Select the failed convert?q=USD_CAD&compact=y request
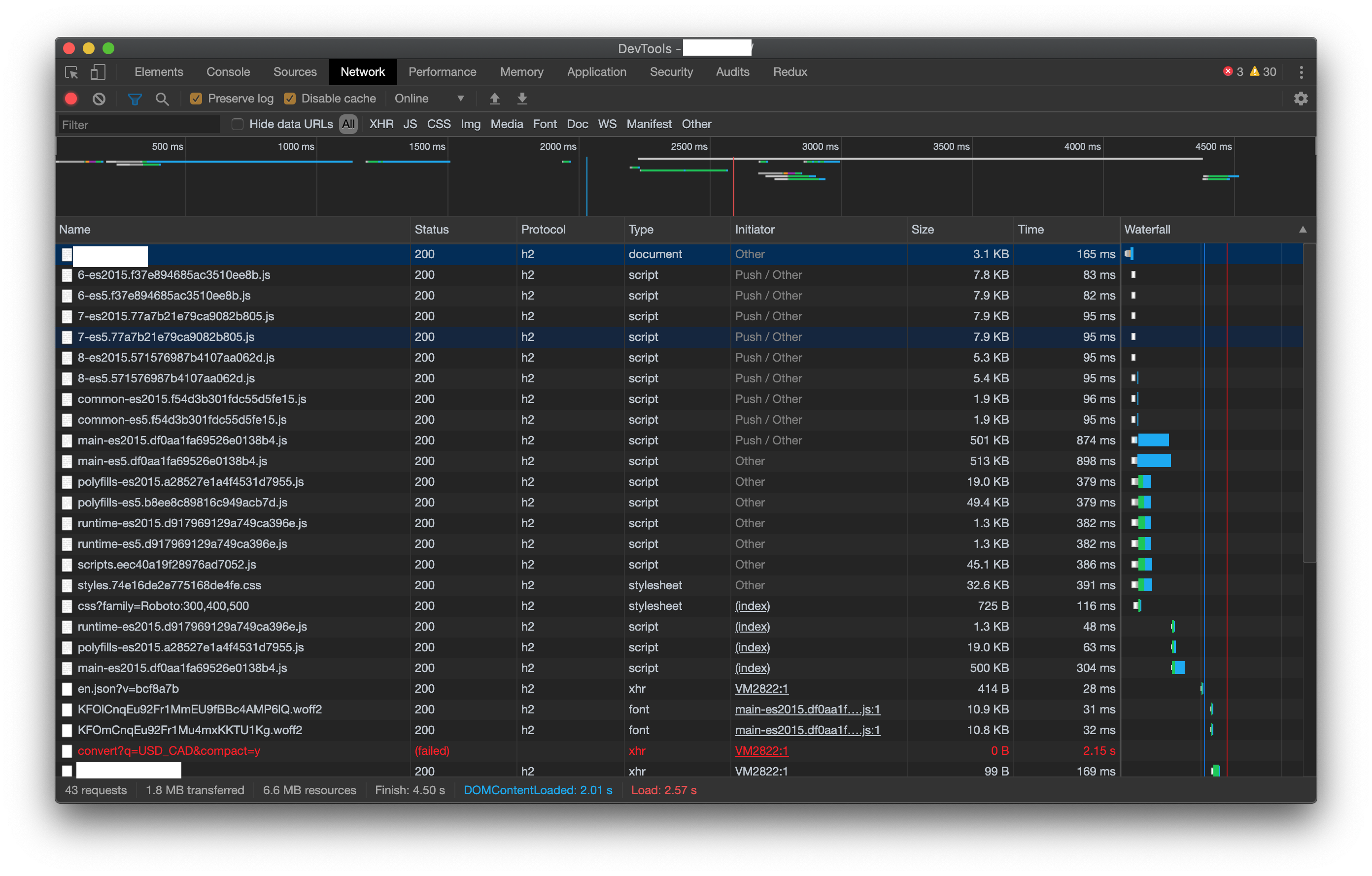1372x876 pixels. [679, 751]
